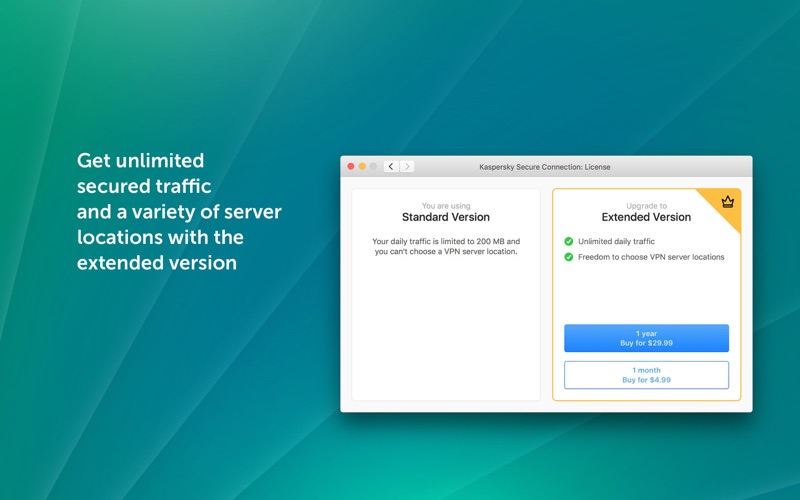Click the crown icon on Extended Version card
The height and width of the screenshot is (500, 800).
pos(728,202)
